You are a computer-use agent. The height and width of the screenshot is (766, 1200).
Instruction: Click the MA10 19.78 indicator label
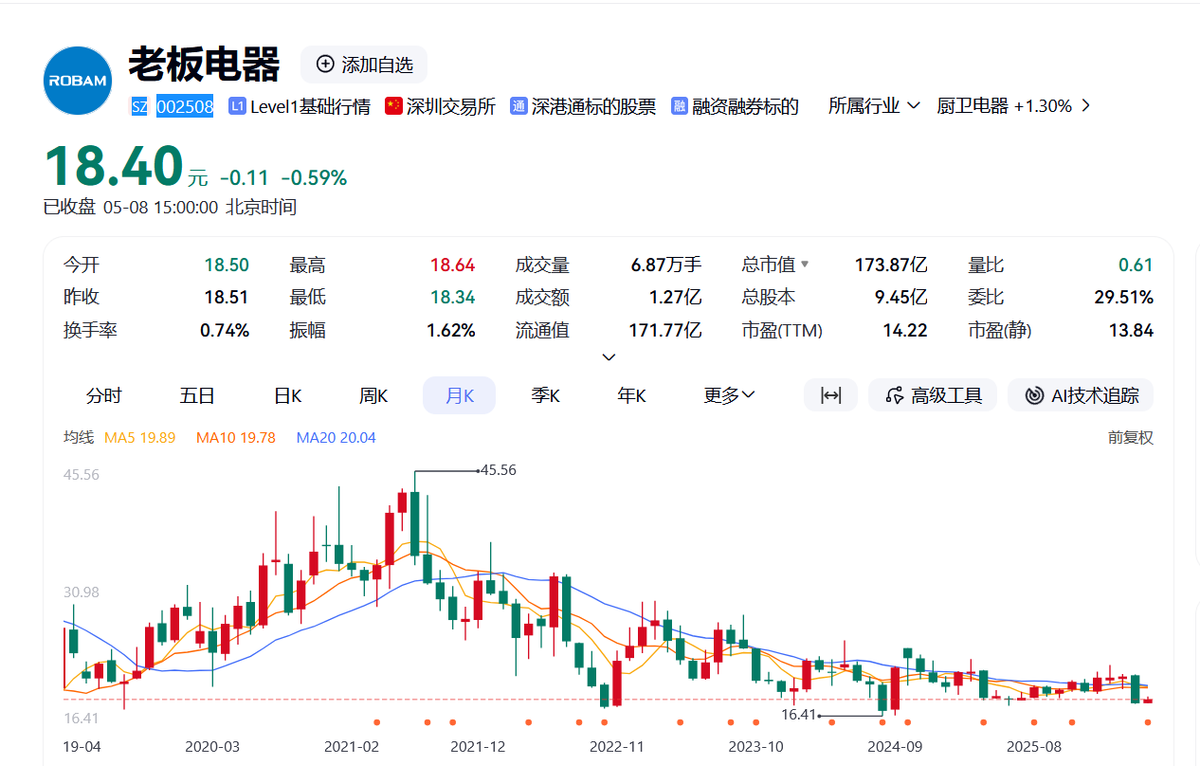pos(236,438)
